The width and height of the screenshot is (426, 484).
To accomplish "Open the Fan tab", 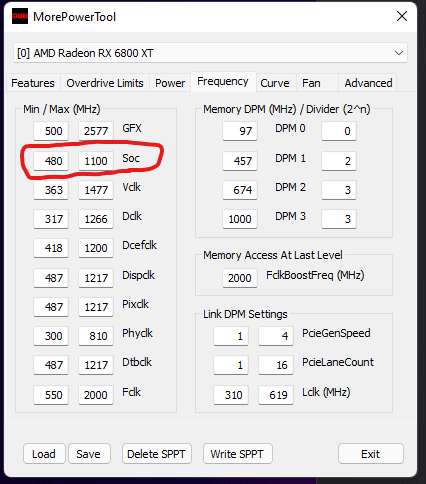I will coord(311,83).
